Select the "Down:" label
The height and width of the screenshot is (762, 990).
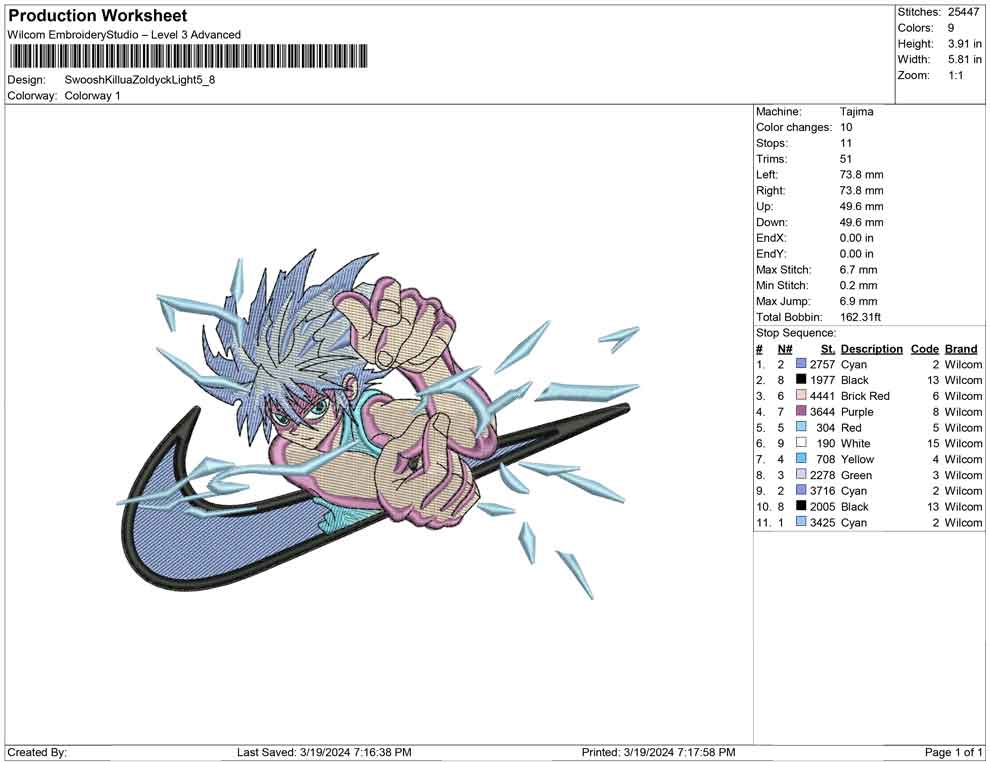coord(772,222)
